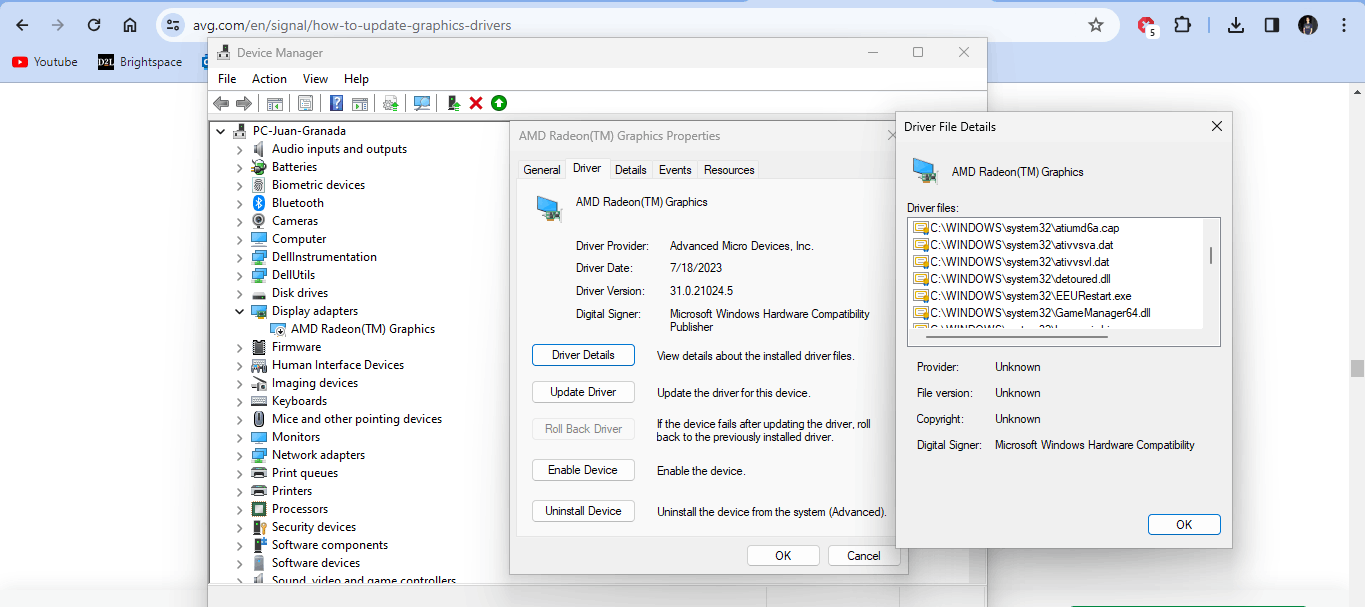Viewport: 1365px width, 607px height.
Task: Click the browser page vertical scrollbar thumb
Action: pyautogui.click(x=1357, y=368)
